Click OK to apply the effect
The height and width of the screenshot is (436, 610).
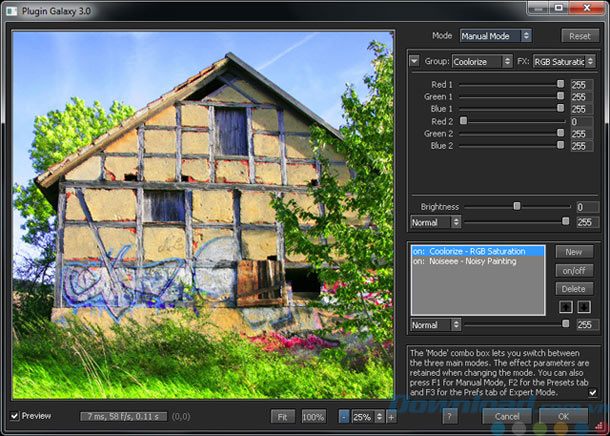pos(565,416)
